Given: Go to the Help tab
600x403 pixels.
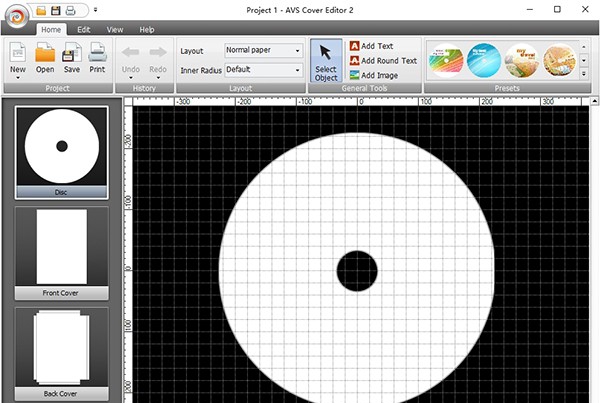Looking at the screenshot, I should pos(147,30).
